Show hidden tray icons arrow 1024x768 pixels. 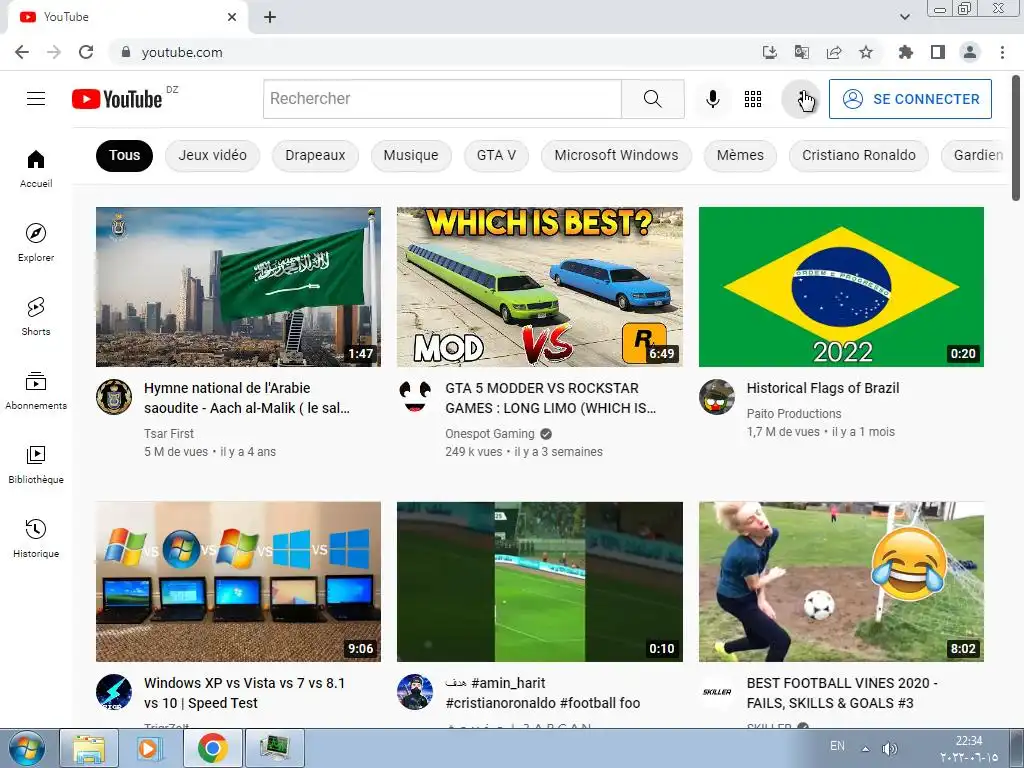coord(865,749)
